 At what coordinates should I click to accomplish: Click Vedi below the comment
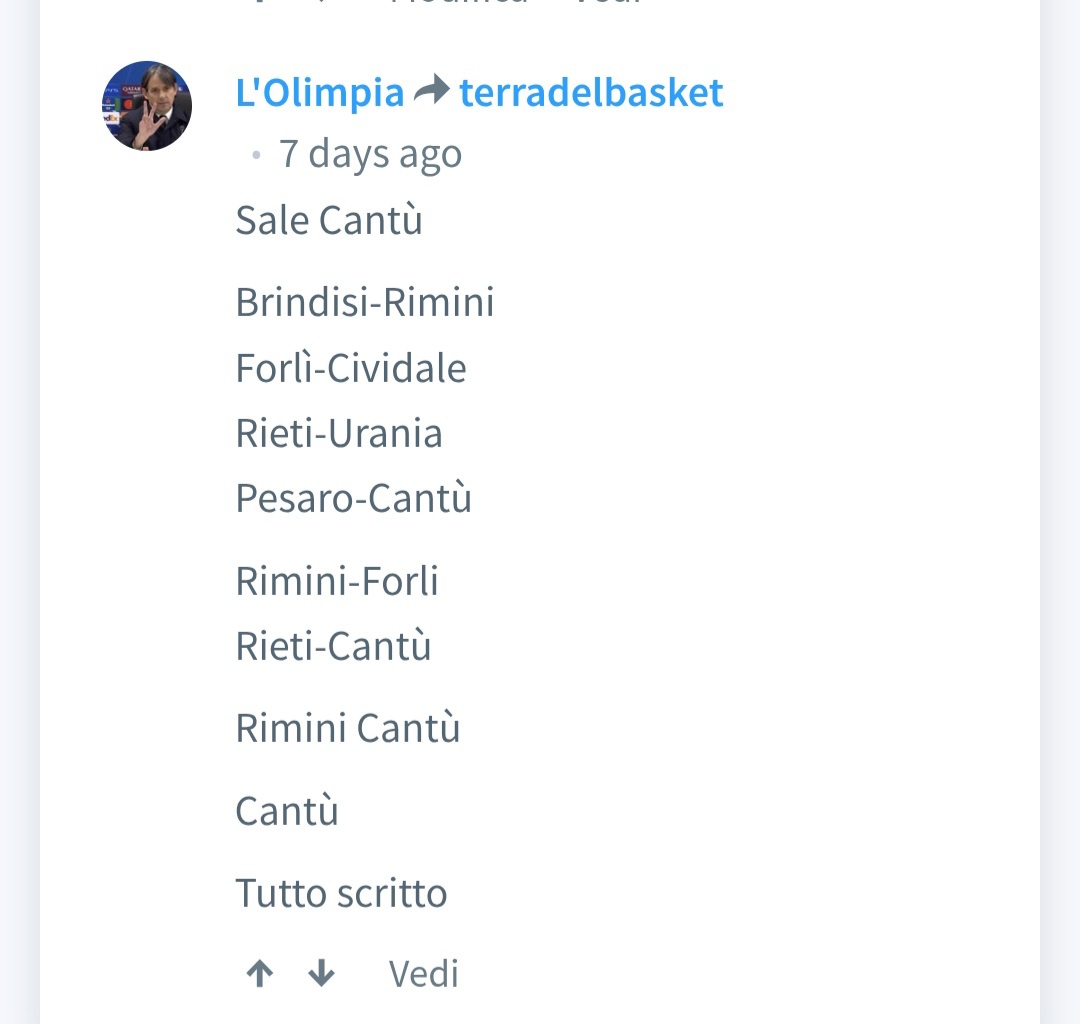click(x=424, y=974)
